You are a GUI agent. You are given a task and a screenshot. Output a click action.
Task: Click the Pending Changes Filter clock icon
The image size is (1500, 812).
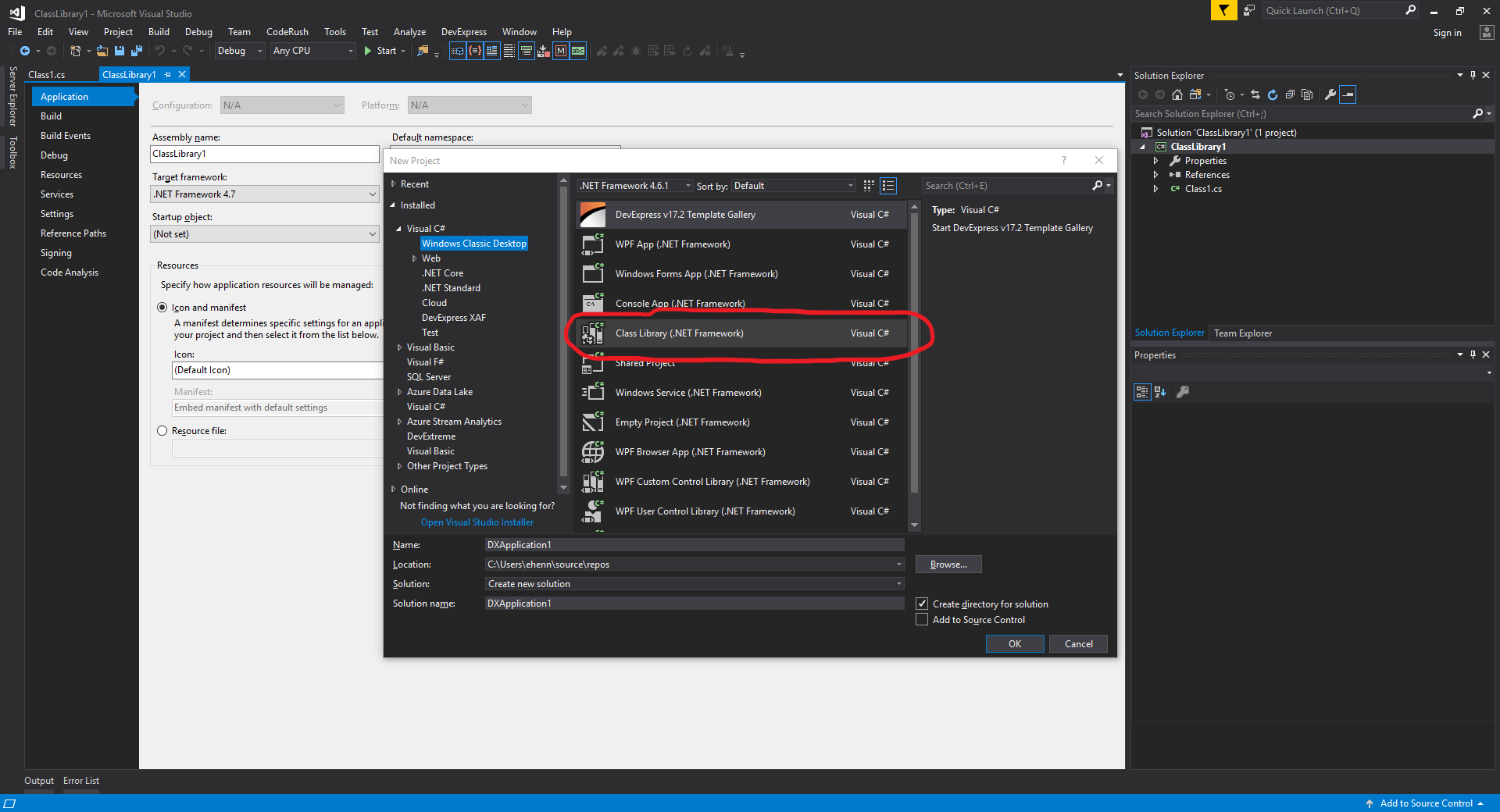point(1230,94)
